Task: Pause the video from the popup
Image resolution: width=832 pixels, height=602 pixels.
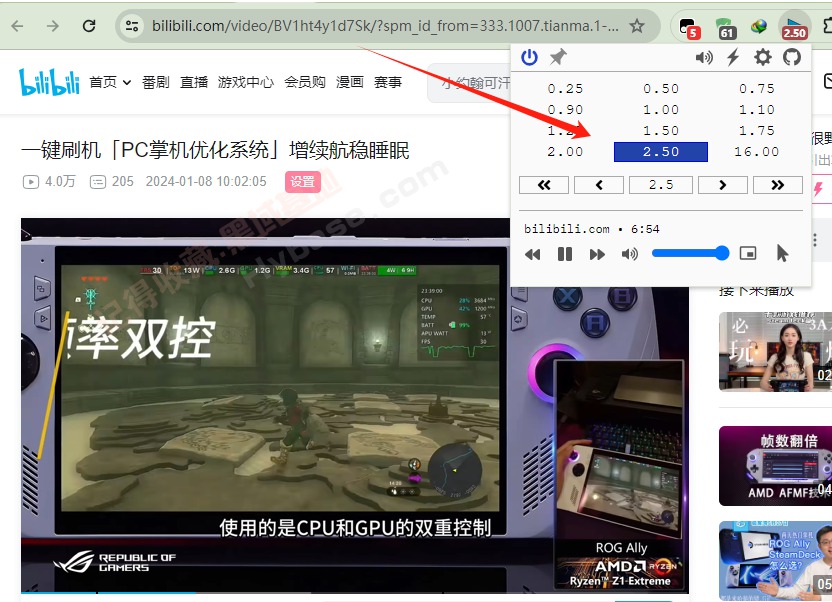Action: tap(565, 255)
